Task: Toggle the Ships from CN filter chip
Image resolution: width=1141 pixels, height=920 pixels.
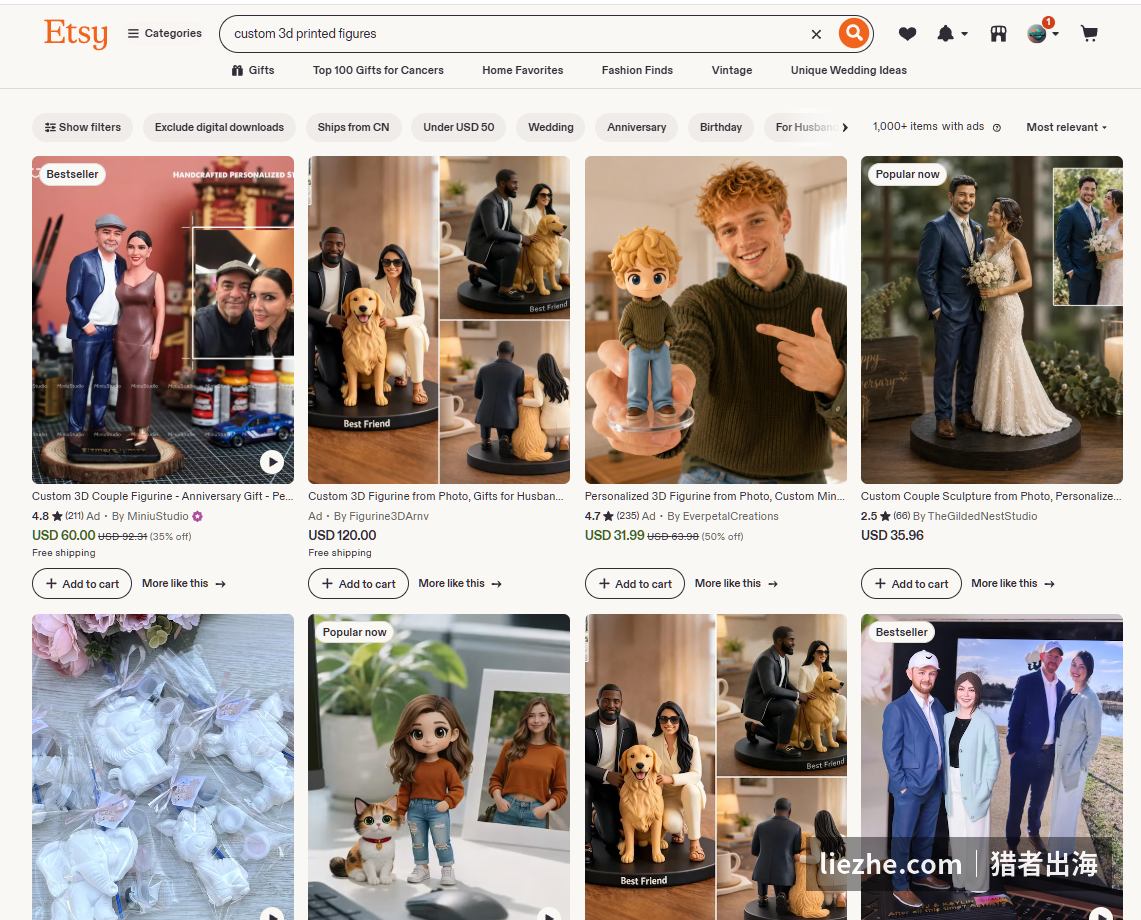Action: (x=353, y=127)
